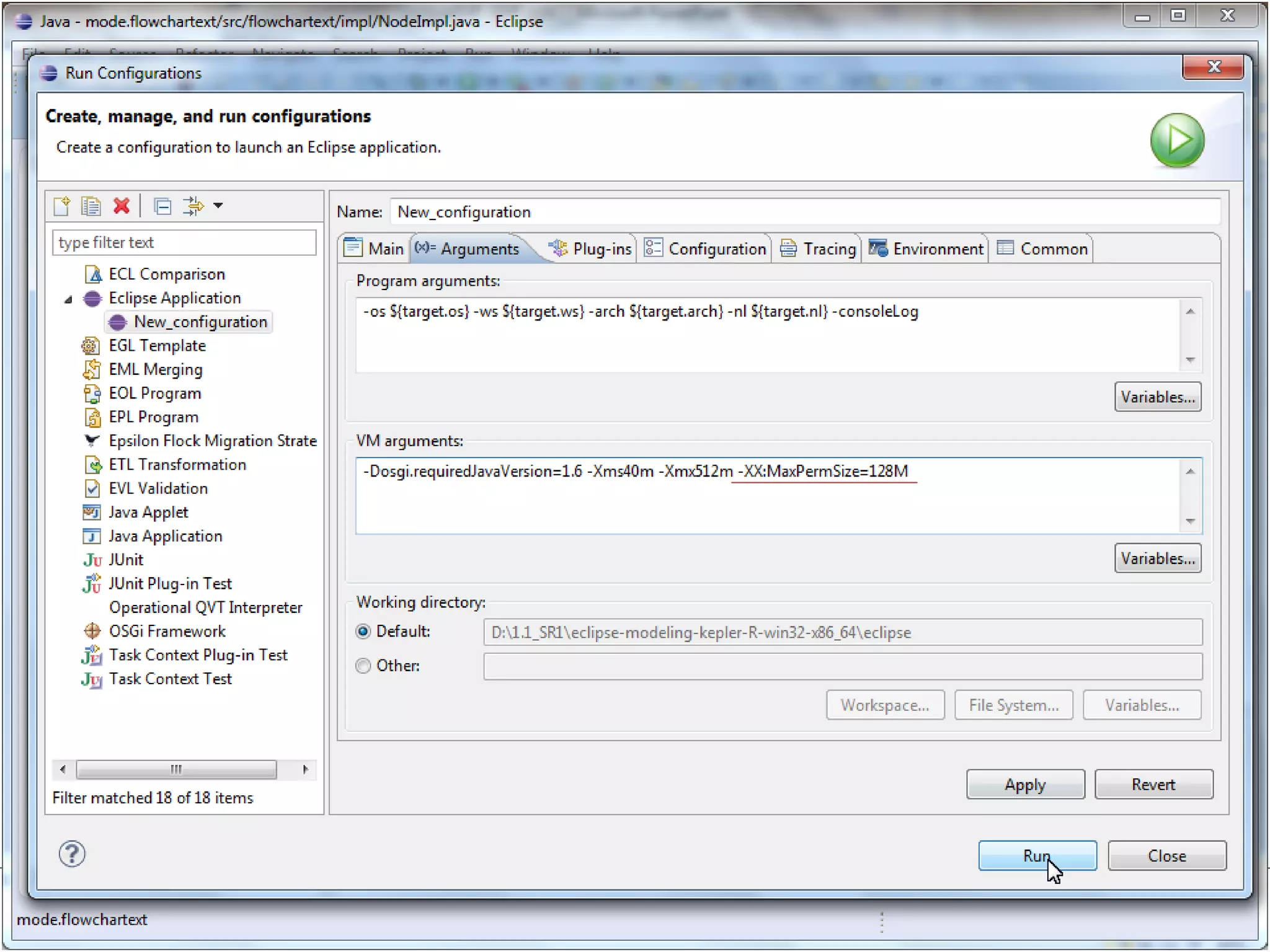Click the duplicate configuration icon
Screen dimensions: 1270x952
[x=91, y=206]
